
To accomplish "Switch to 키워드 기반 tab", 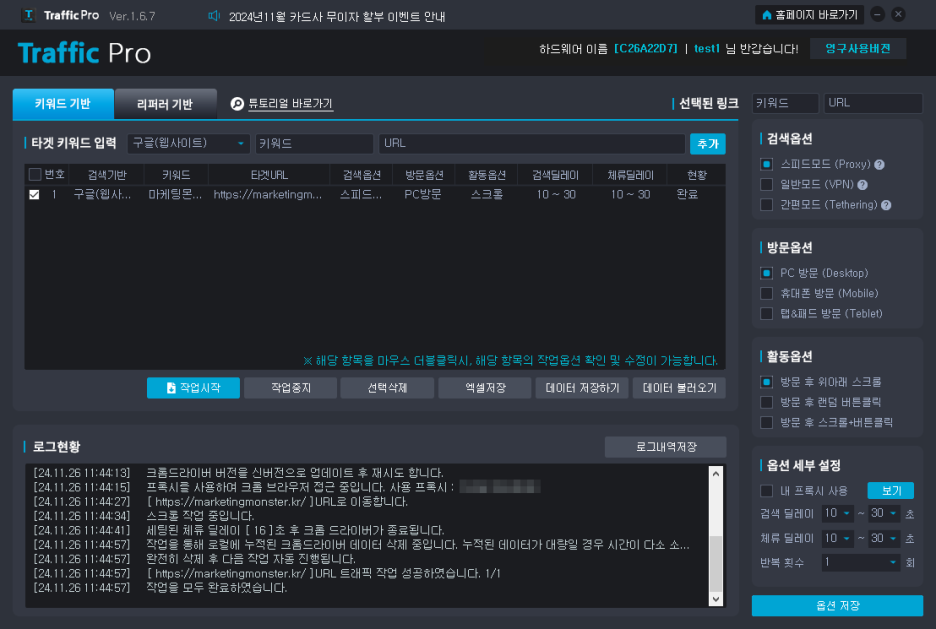I will [63, 104].
